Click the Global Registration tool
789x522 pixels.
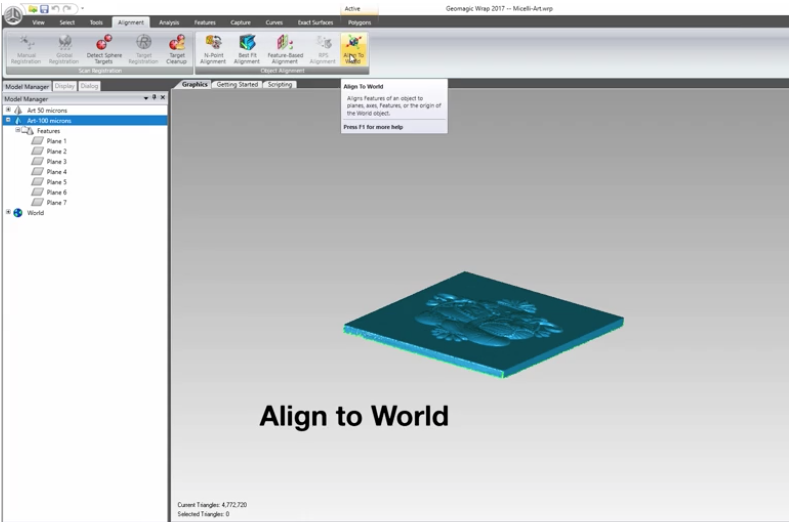pyautogui.click(x=64, y=49)
